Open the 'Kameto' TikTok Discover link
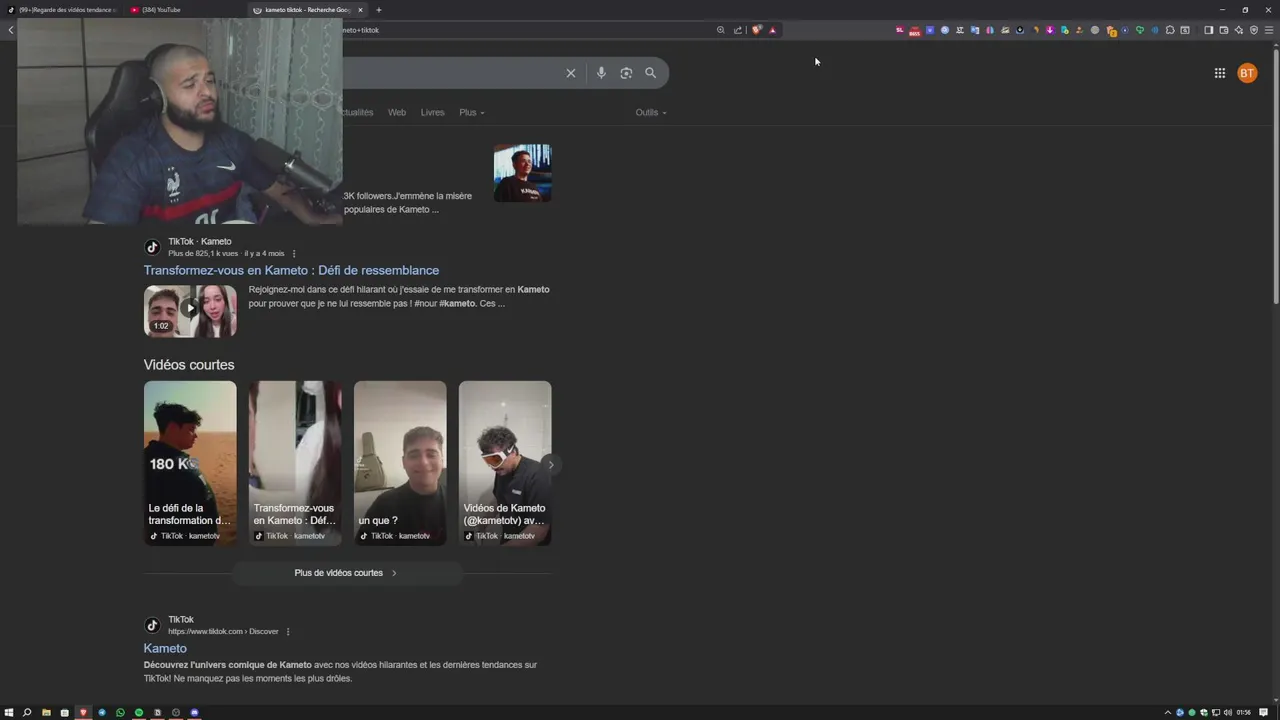 pos(165,648)
